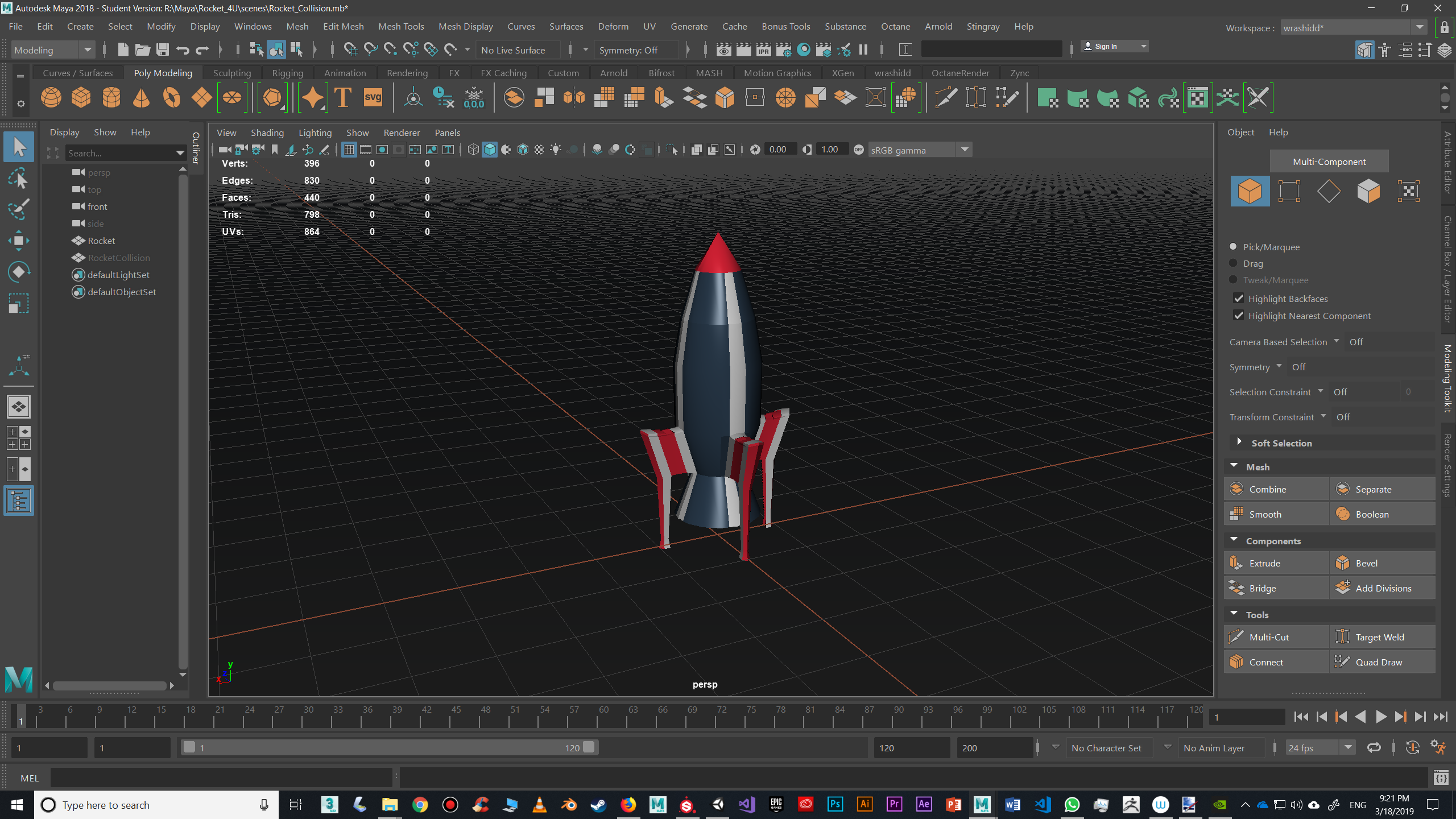1456x819 pixels.
Task: Click the Extrude button
Action: tap(1277, 563)
